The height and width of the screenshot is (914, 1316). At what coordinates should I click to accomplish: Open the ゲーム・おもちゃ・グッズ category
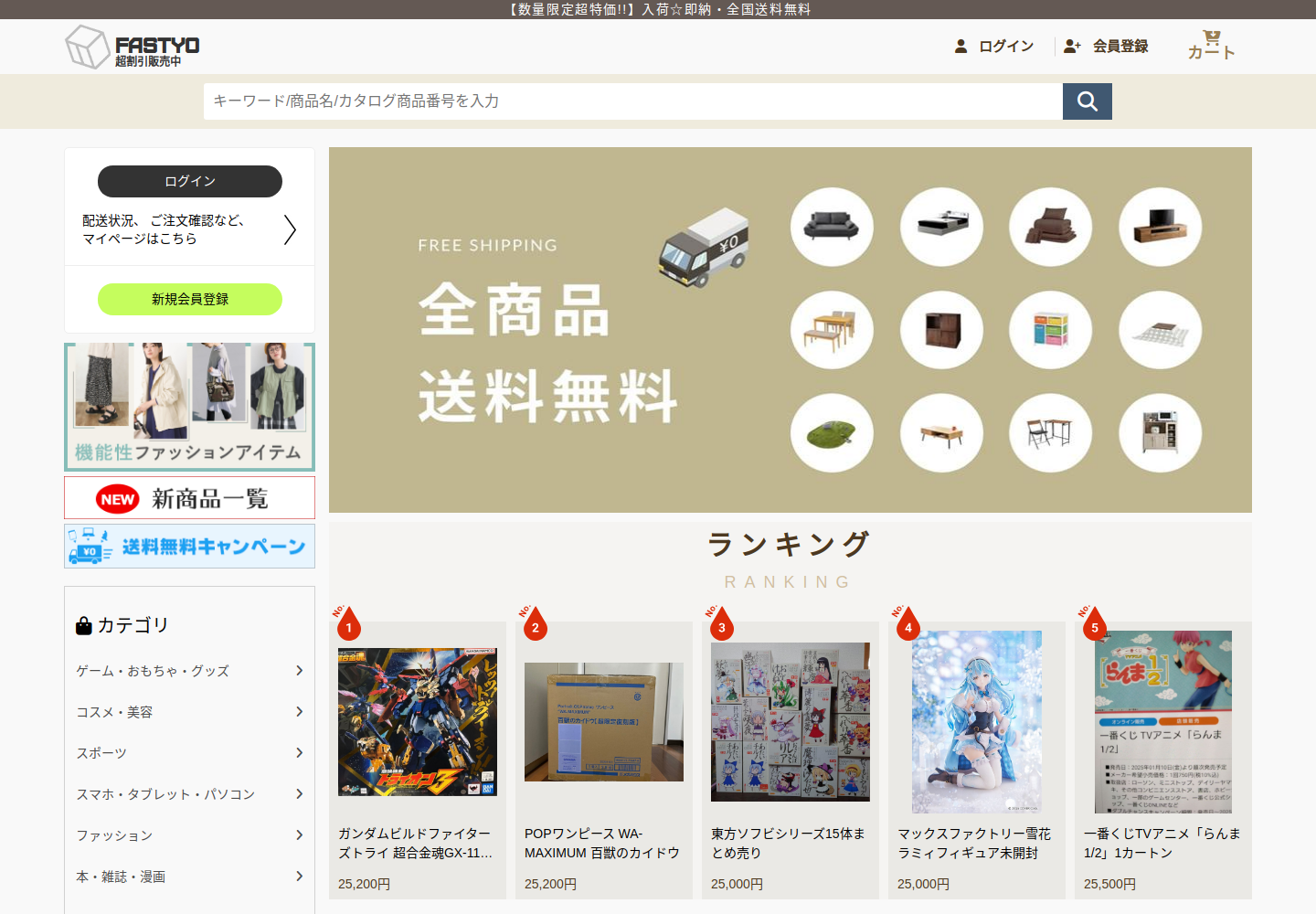pos(153,671)
